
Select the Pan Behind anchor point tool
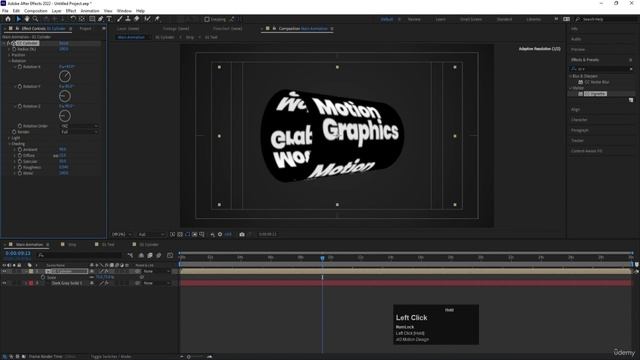(82, 19)
